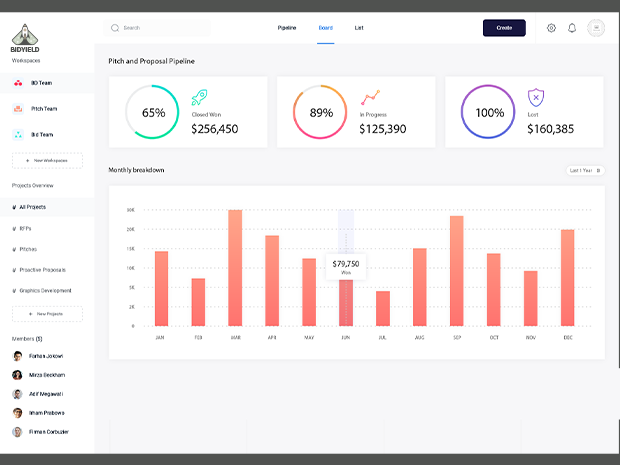Switch to the List tab
The image size is (620, 465).
click(x=359, y=28)
